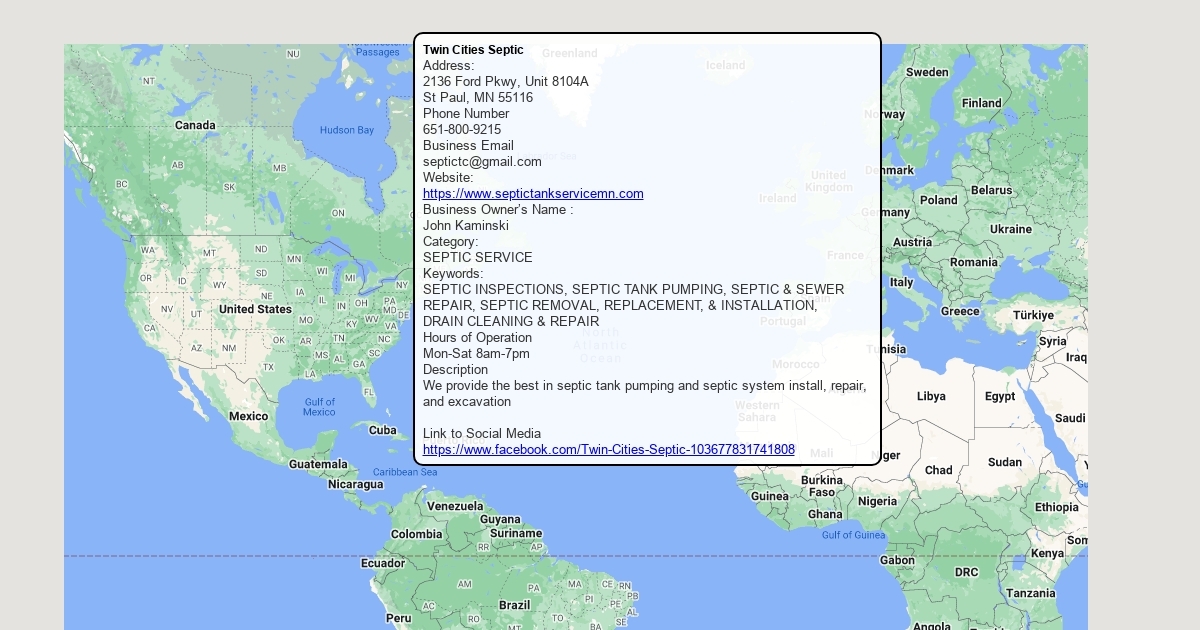This screenshot has width=1200, height=630.
Task: Click the Hudson Bay map label
Action: tap(346, 130)
